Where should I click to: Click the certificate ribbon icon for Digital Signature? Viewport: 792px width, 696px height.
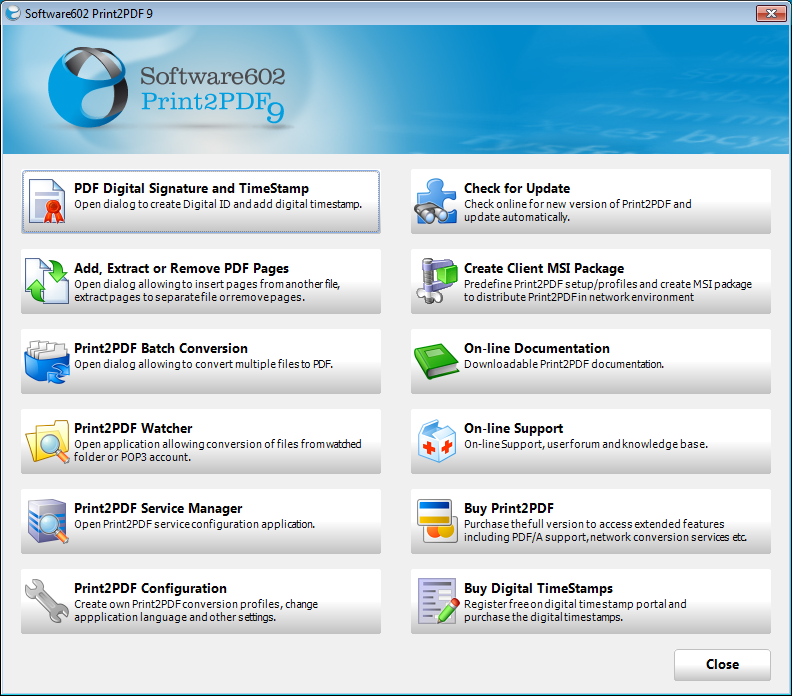click(x=47, y=202)
